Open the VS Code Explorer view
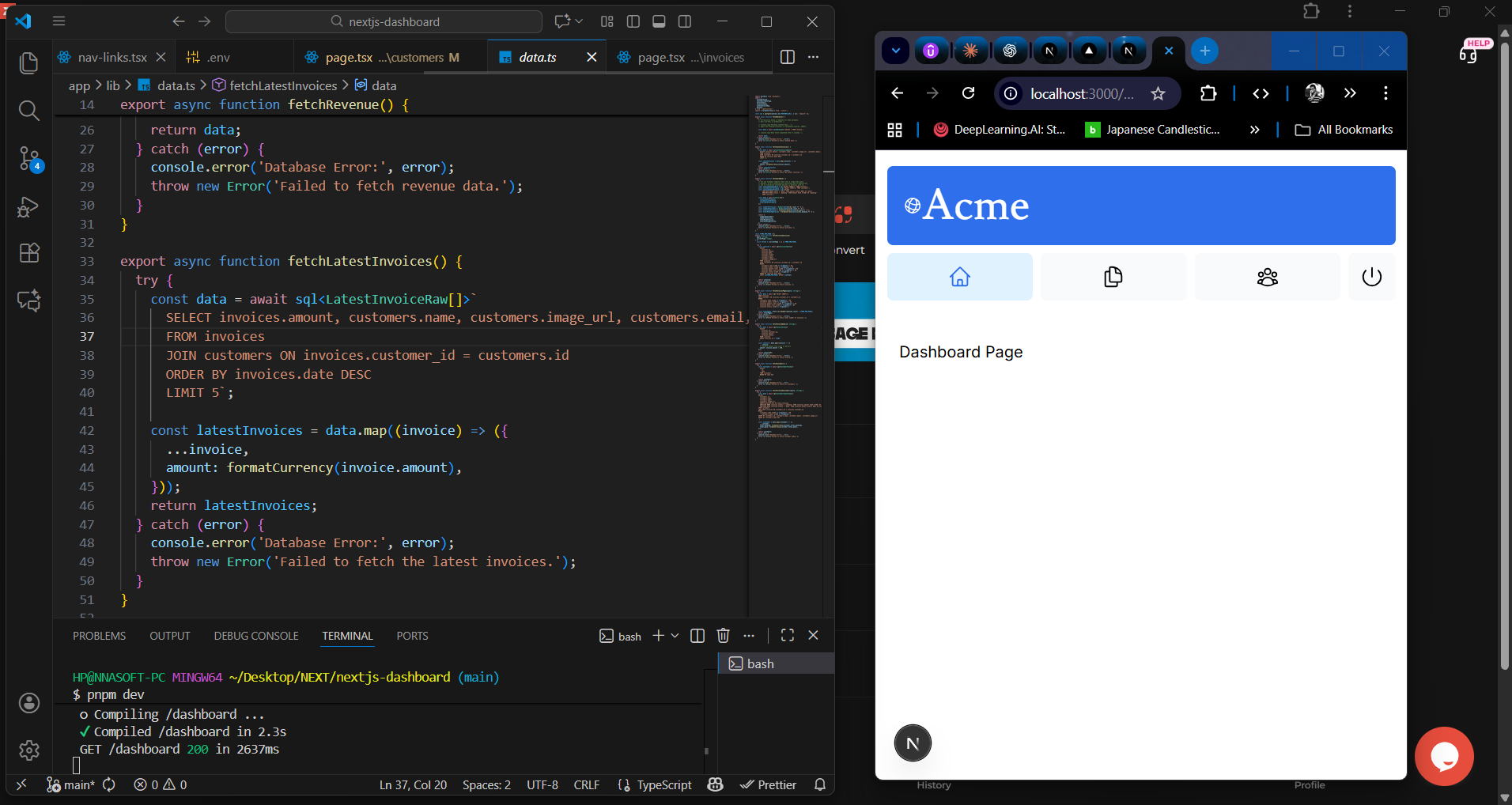Image resolution: width=1512 pixels, height=805 pixels. coord(28,63)
